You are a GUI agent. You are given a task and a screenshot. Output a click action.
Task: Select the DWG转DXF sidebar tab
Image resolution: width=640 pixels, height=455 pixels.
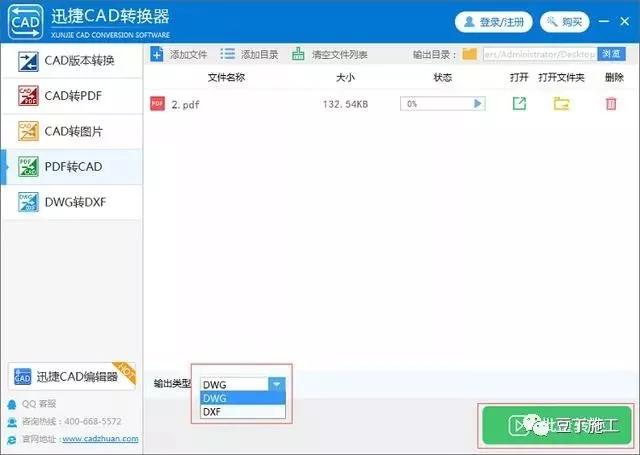click(x=72, y=202)
